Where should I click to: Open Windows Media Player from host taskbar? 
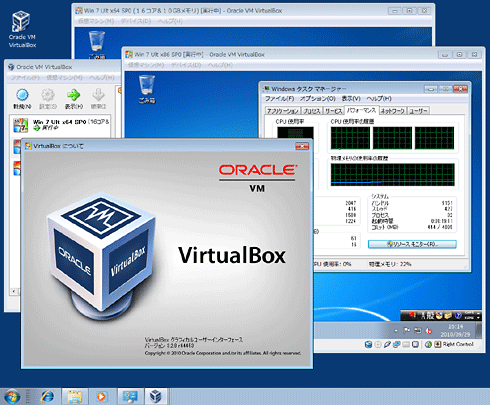pyautogui.click(x=101, y=397)
